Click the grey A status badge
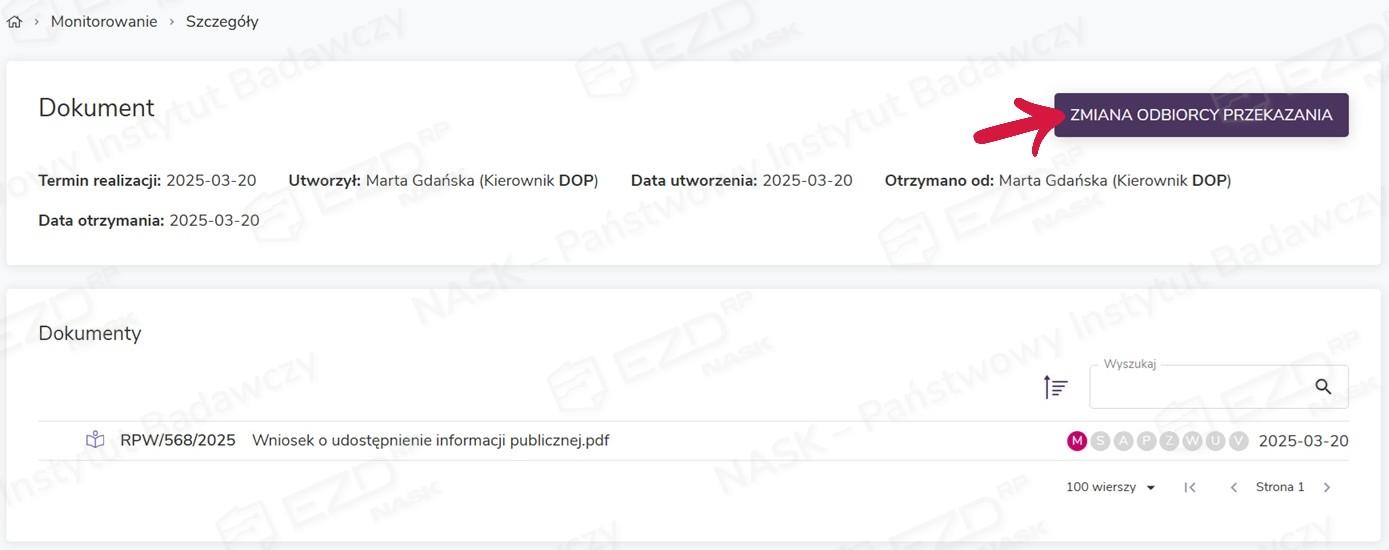This screenshot has width=1389, height=550. (x=1123, y=441)
